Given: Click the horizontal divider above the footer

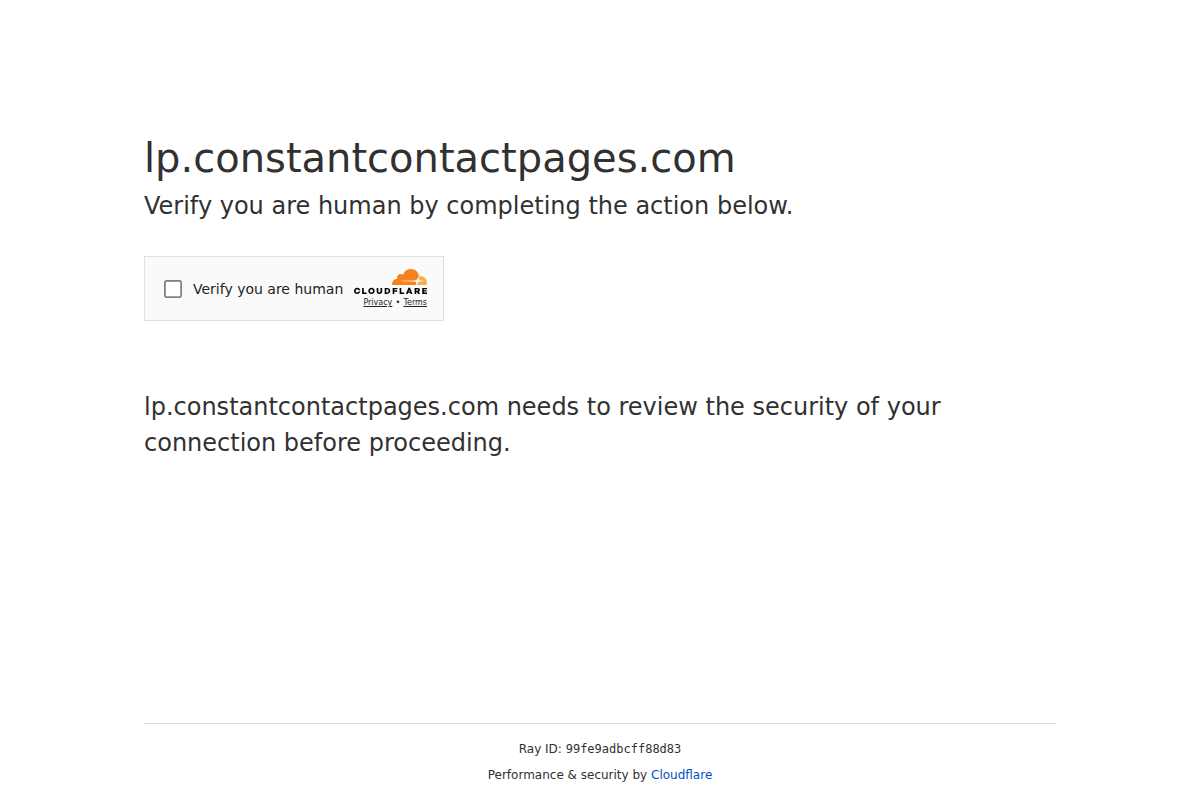Looking at the screenshot, I should 600,723.
